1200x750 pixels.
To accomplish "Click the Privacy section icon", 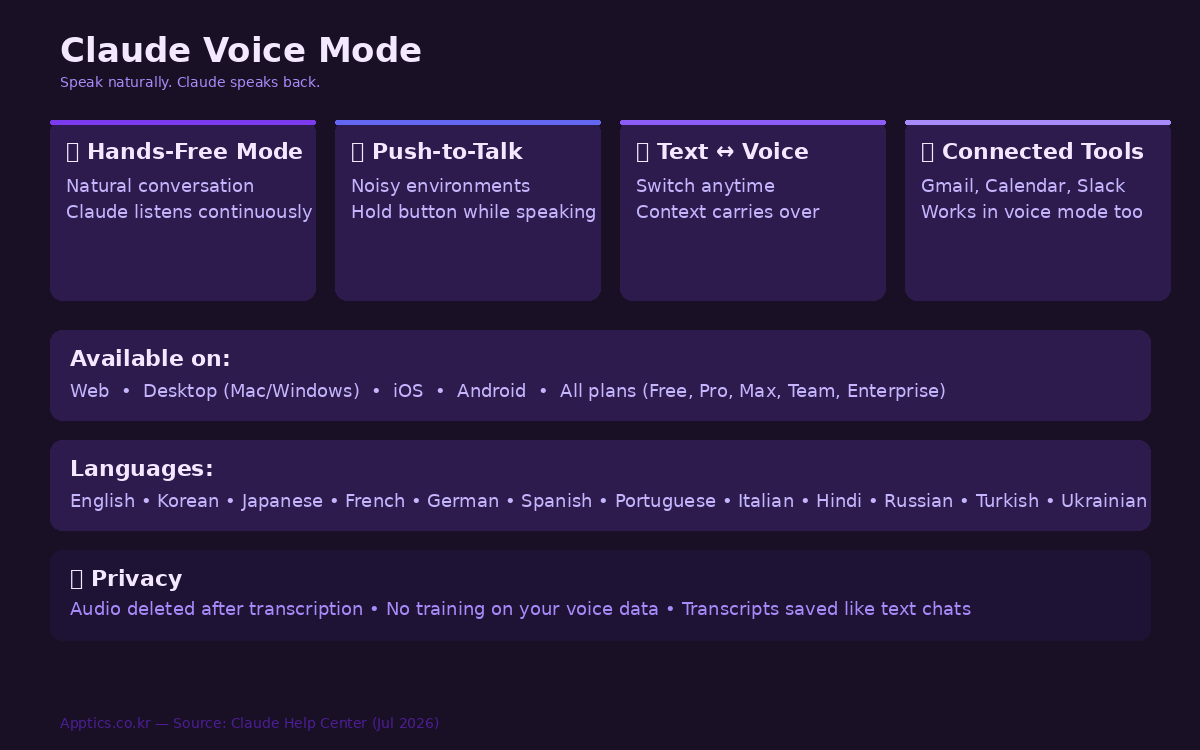I will 77,579.
